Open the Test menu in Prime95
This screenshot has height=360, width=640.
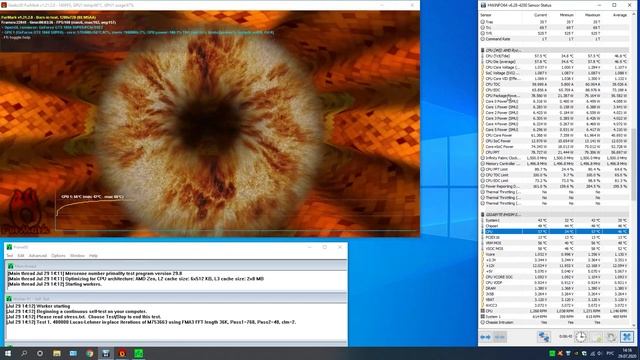10,256
